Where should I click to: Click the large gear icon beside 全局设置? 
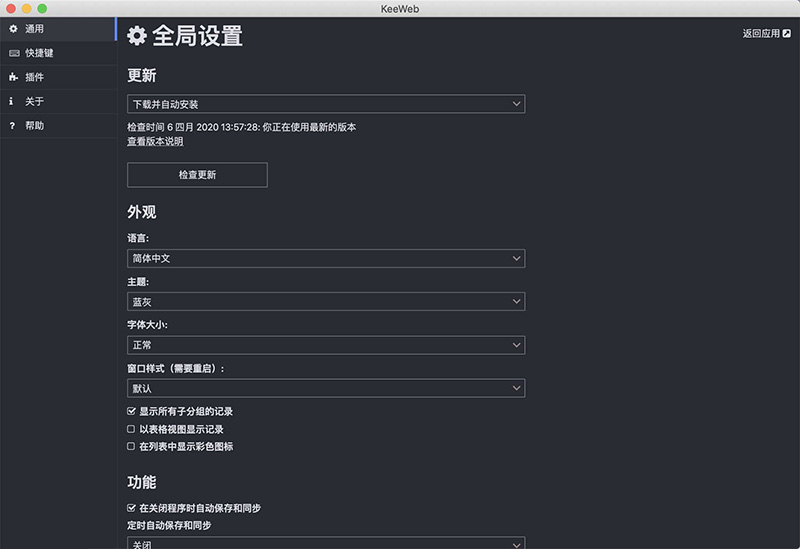(137, 36)
